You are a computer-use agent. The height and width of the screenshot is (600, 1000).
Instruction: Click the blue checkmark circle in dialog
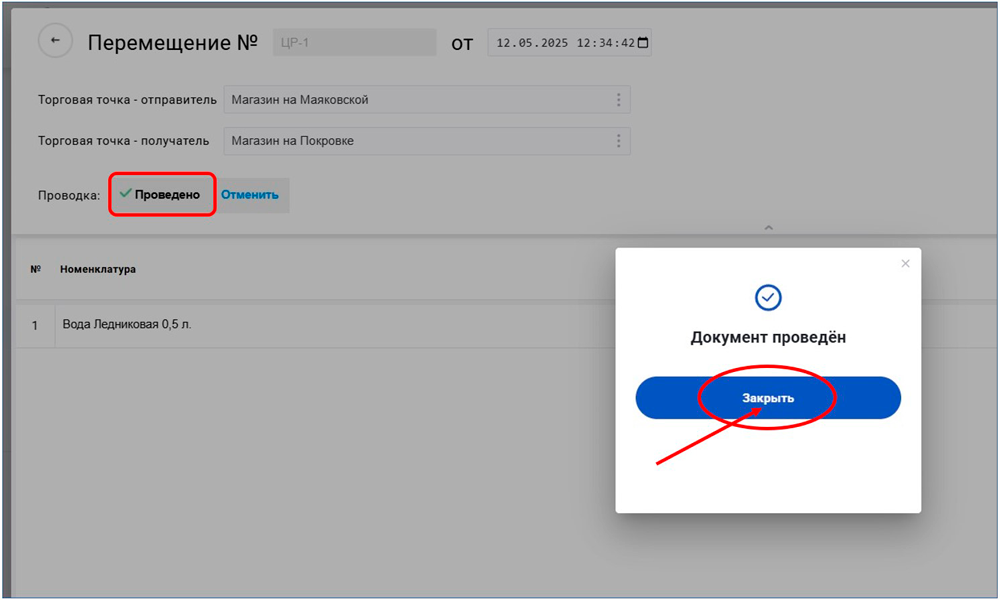[768, 297]
